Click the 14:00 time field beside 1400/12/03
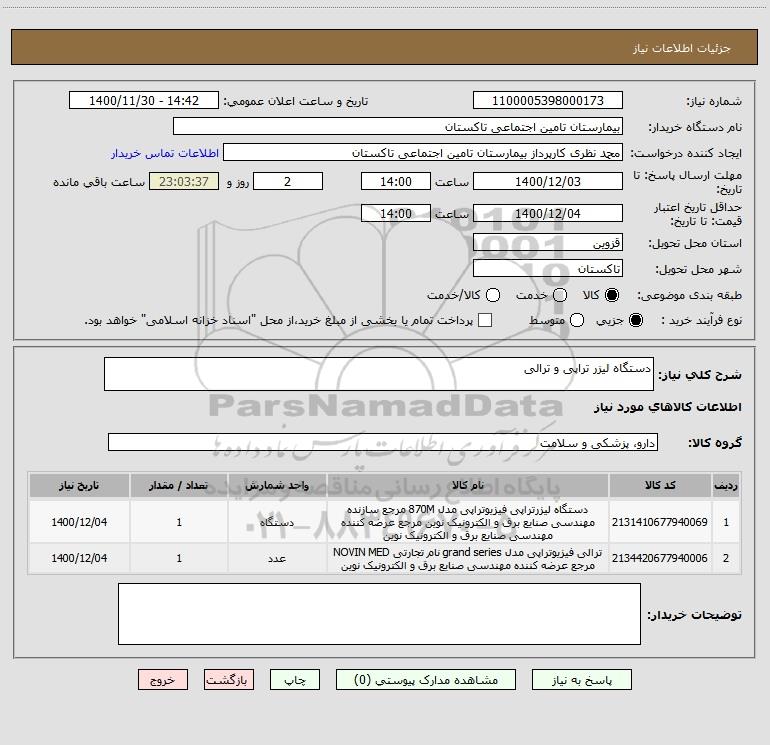The width and height of the screenshot is (770, 745). pos(396,181)
